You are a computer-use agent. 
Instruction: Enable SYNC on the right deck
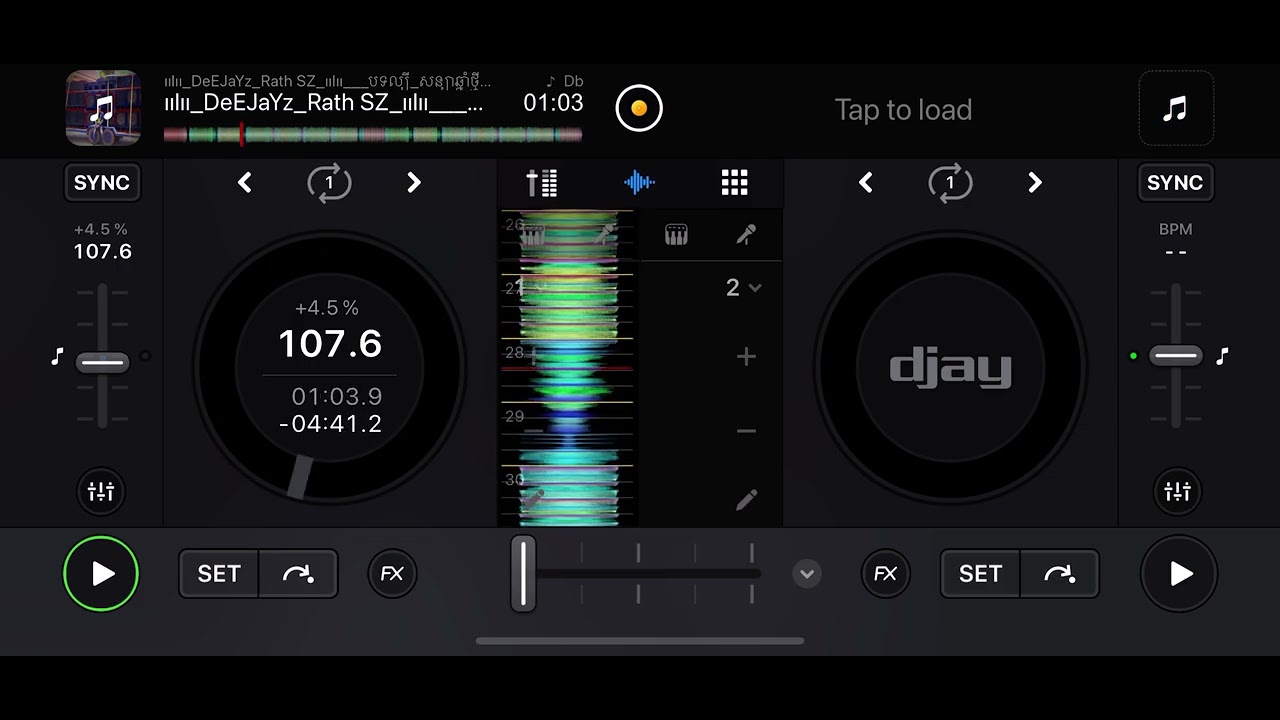(x=1175, y=183)
